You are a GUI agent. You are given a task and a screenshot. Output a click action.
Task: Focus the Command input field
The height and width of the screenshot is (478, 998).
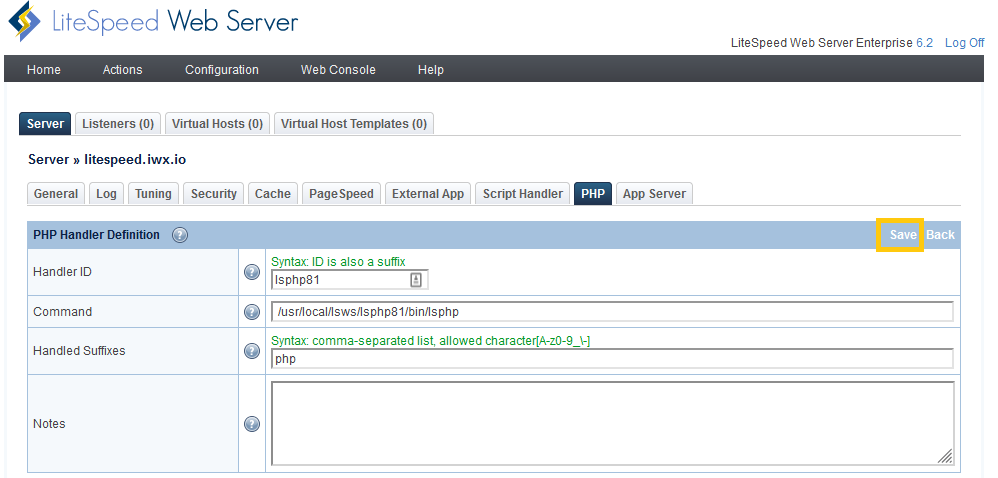point(612,312)
